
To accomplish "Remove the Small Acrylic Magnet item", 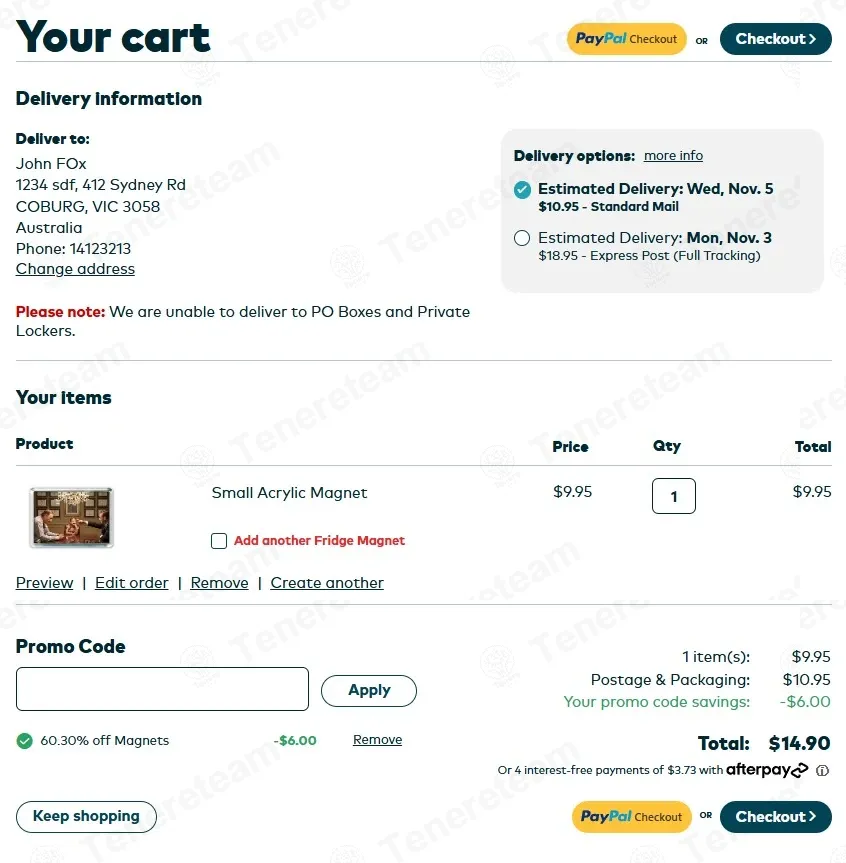I will 219,583.
